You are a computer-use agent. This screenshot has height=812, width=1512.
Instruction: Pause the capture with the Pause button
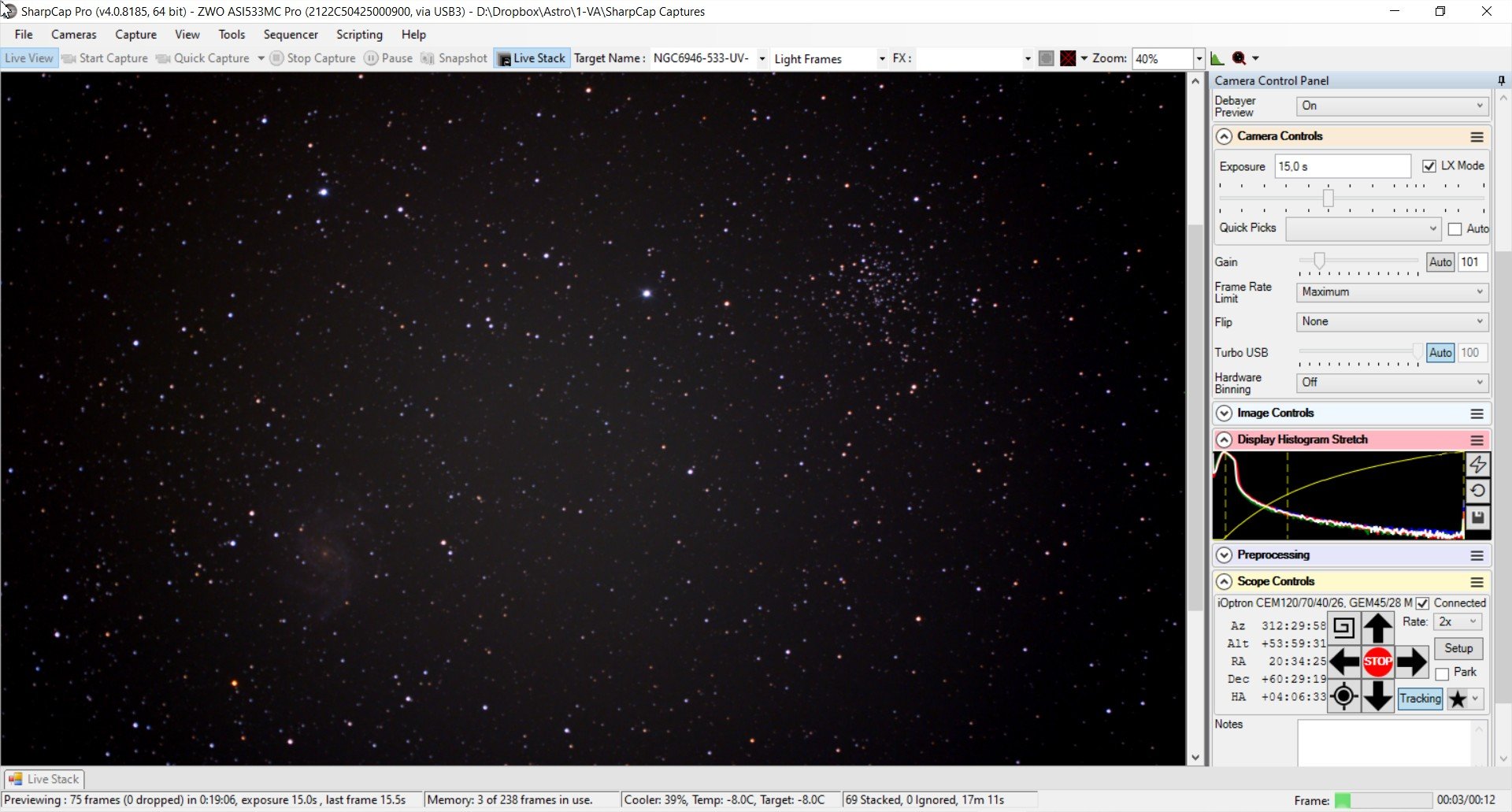[388, 58]
